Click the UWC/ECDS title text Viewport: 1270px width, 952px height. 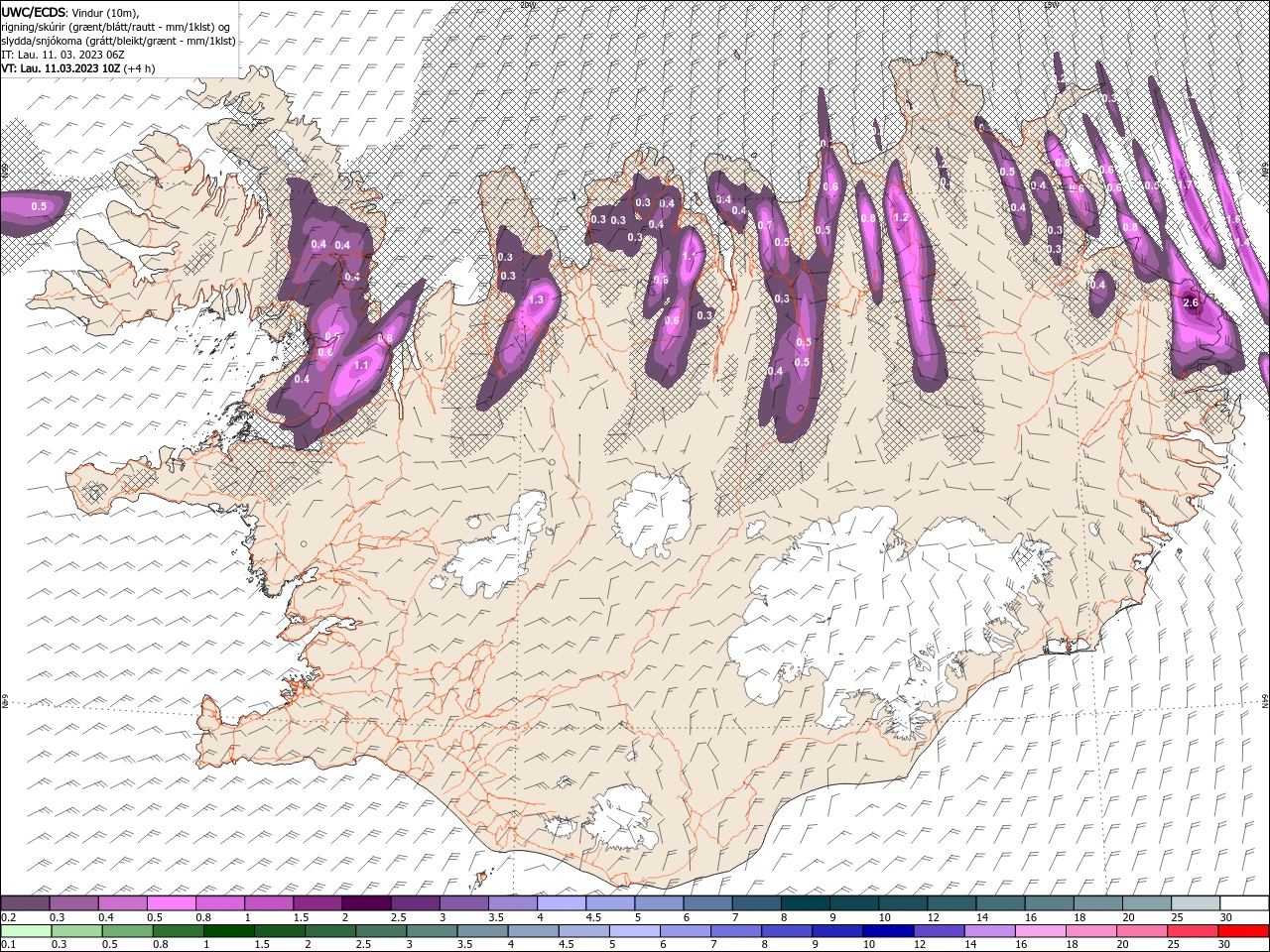(x=33, y=11)
